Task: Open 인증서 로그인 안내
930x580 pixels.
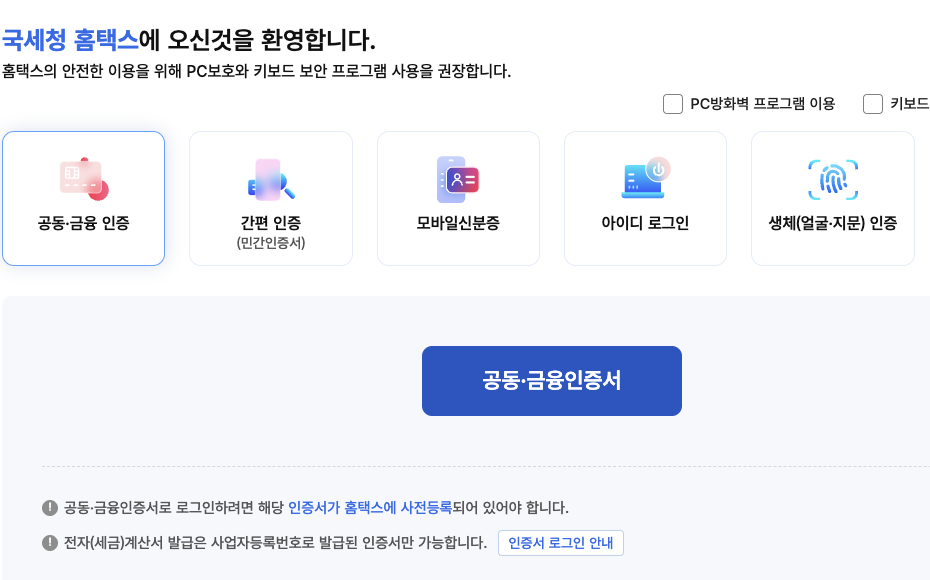Action: coord(563,543)
